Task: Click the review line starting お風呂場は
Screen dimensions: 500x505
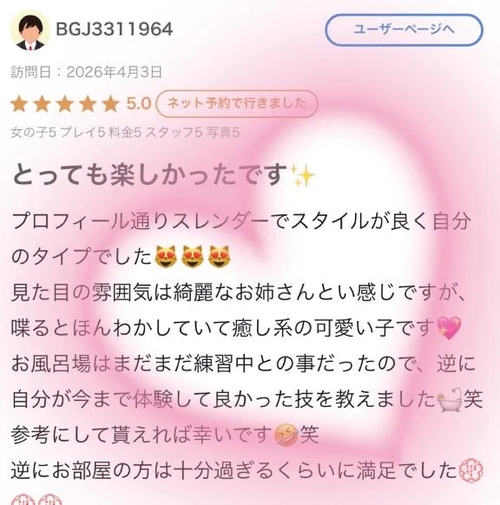Action: tap(243, 363)
